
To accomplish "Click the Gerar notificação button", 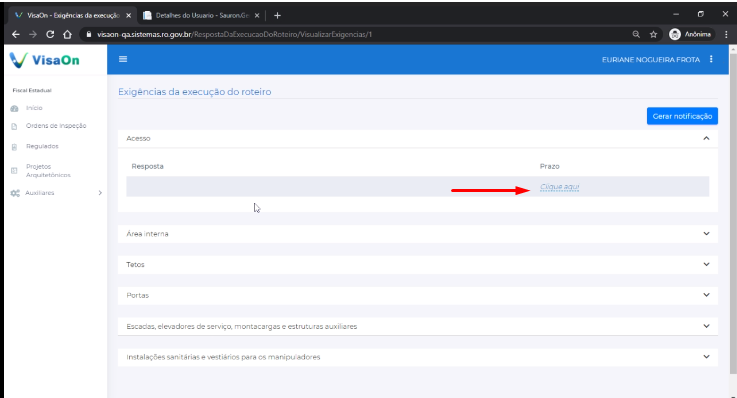I will [682, 116].
